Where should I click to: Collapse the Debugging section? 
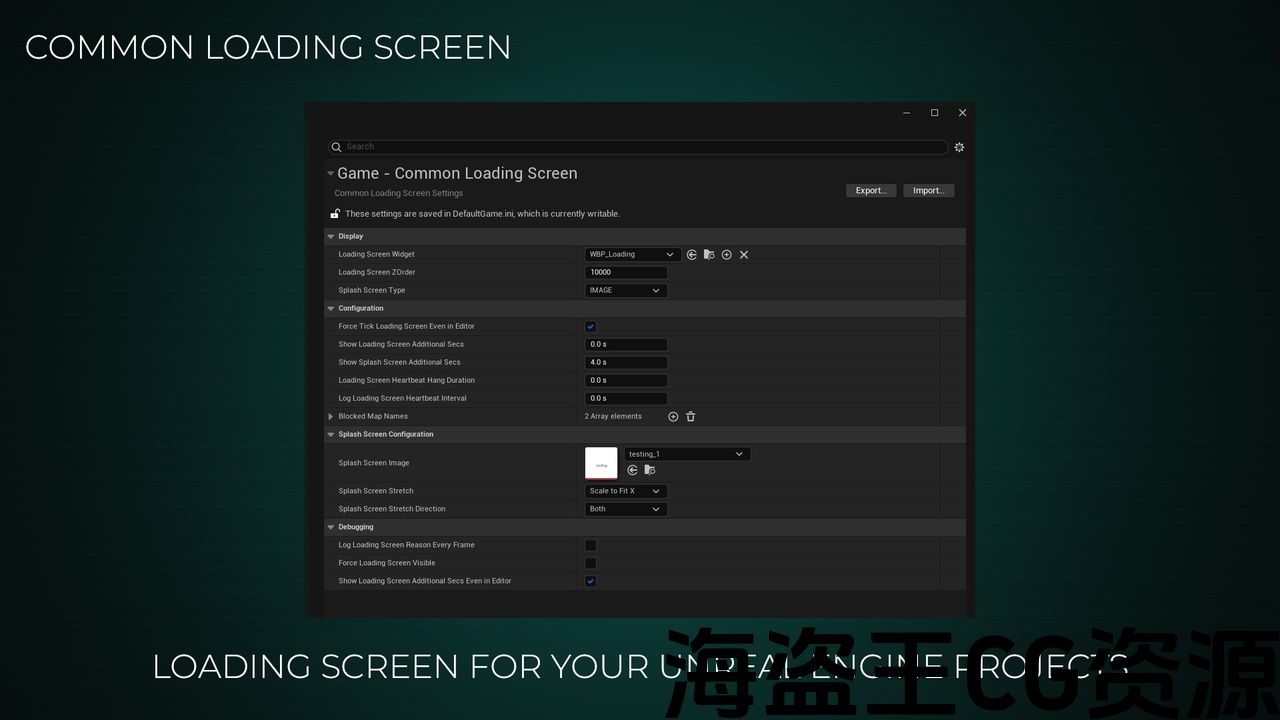click(x=331, y=527)
